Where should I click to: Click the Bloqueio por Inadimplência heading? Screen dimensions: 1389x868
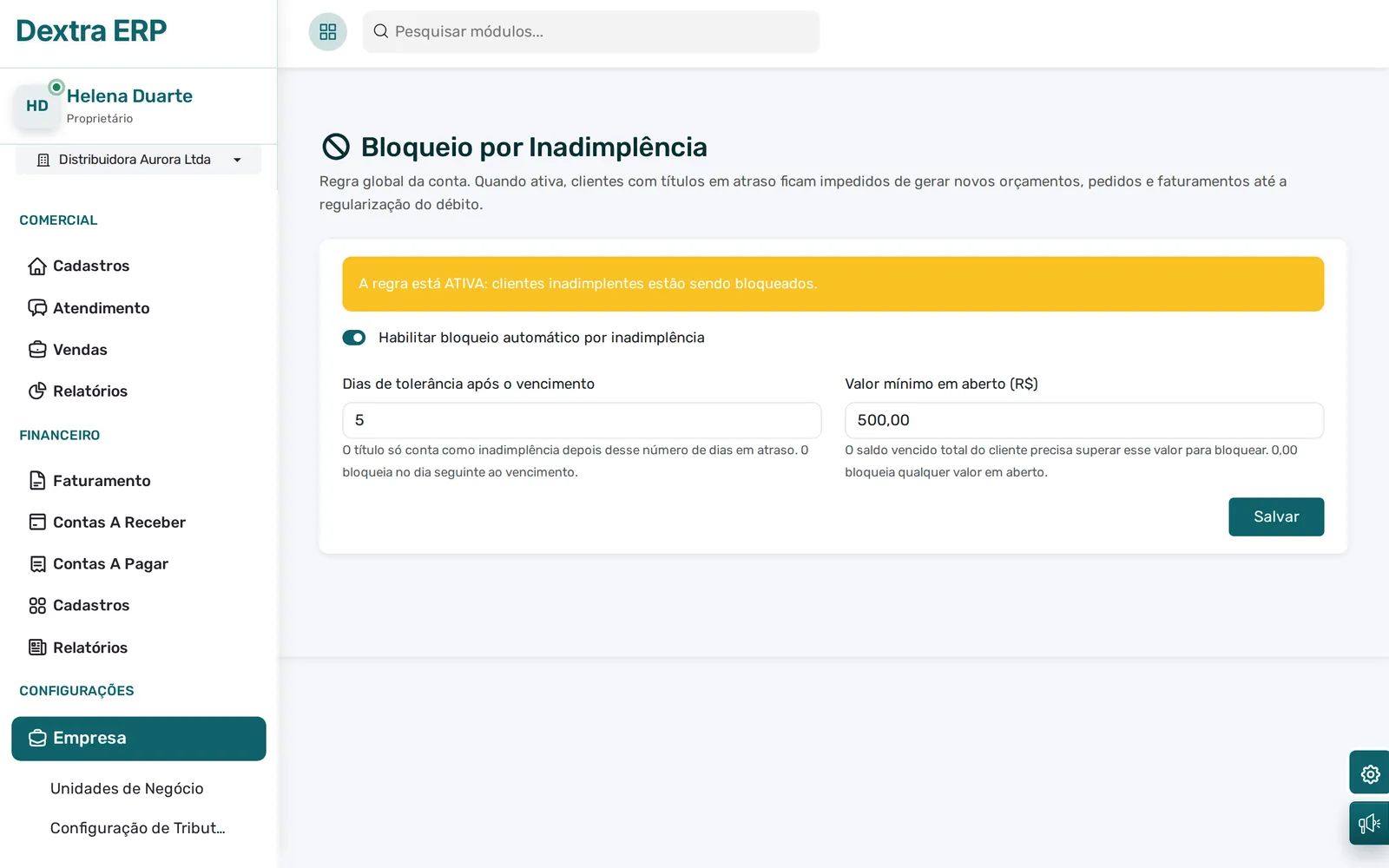pos(534,148)
